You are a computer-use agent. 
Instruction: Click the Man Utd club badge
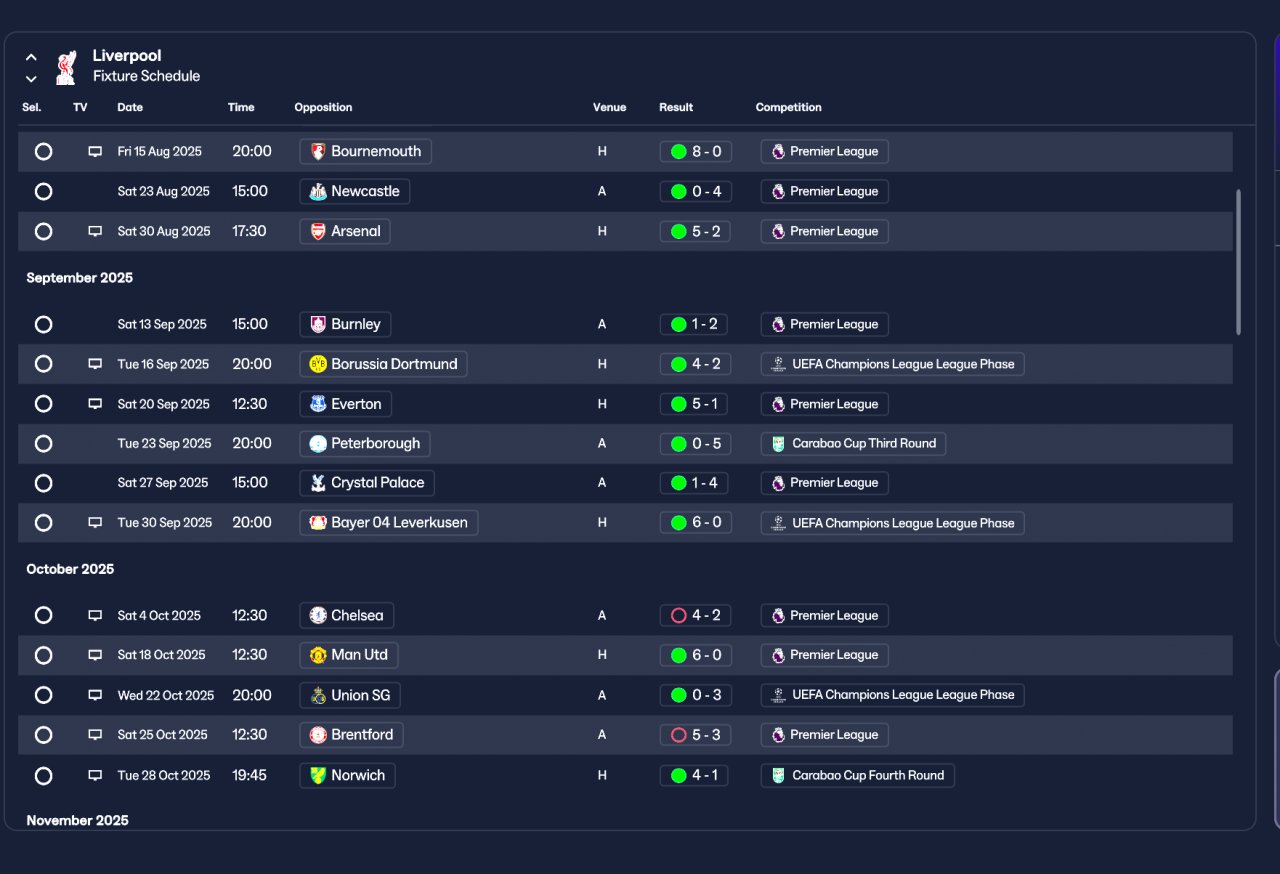(318, 655)
